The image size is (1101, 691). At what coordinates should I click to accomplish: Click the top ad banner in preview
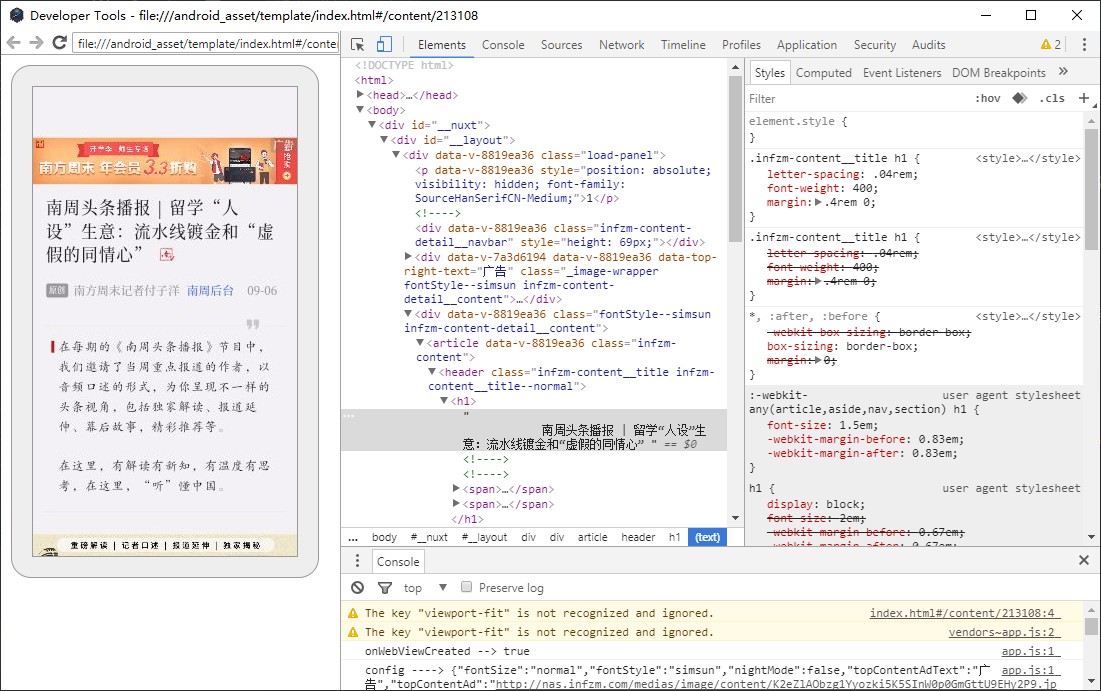165,161
